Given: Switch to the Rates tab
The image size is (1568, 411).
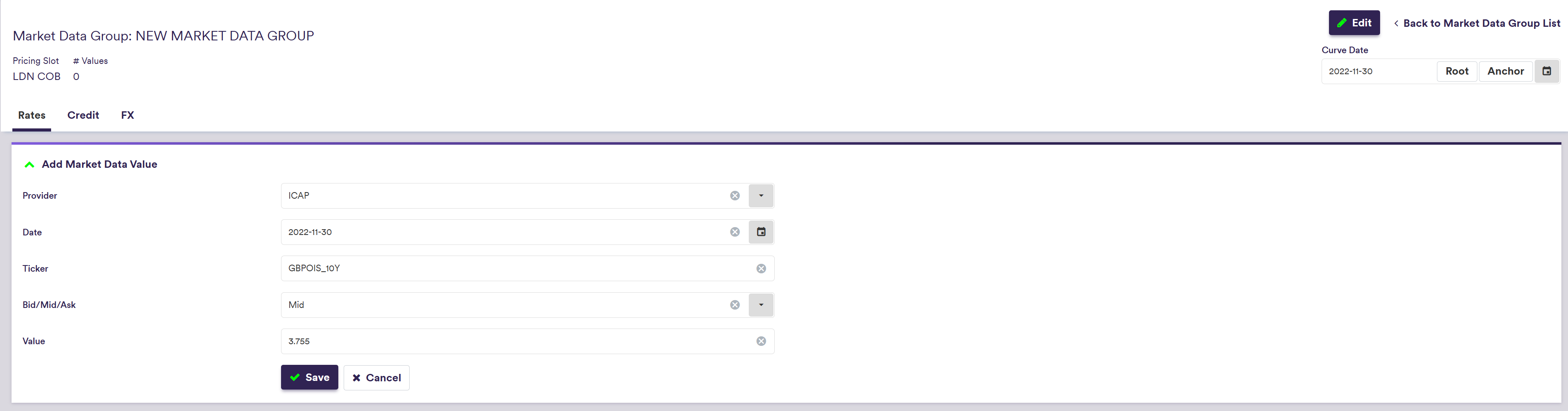Looking at the screenshot, I should 32,115.
